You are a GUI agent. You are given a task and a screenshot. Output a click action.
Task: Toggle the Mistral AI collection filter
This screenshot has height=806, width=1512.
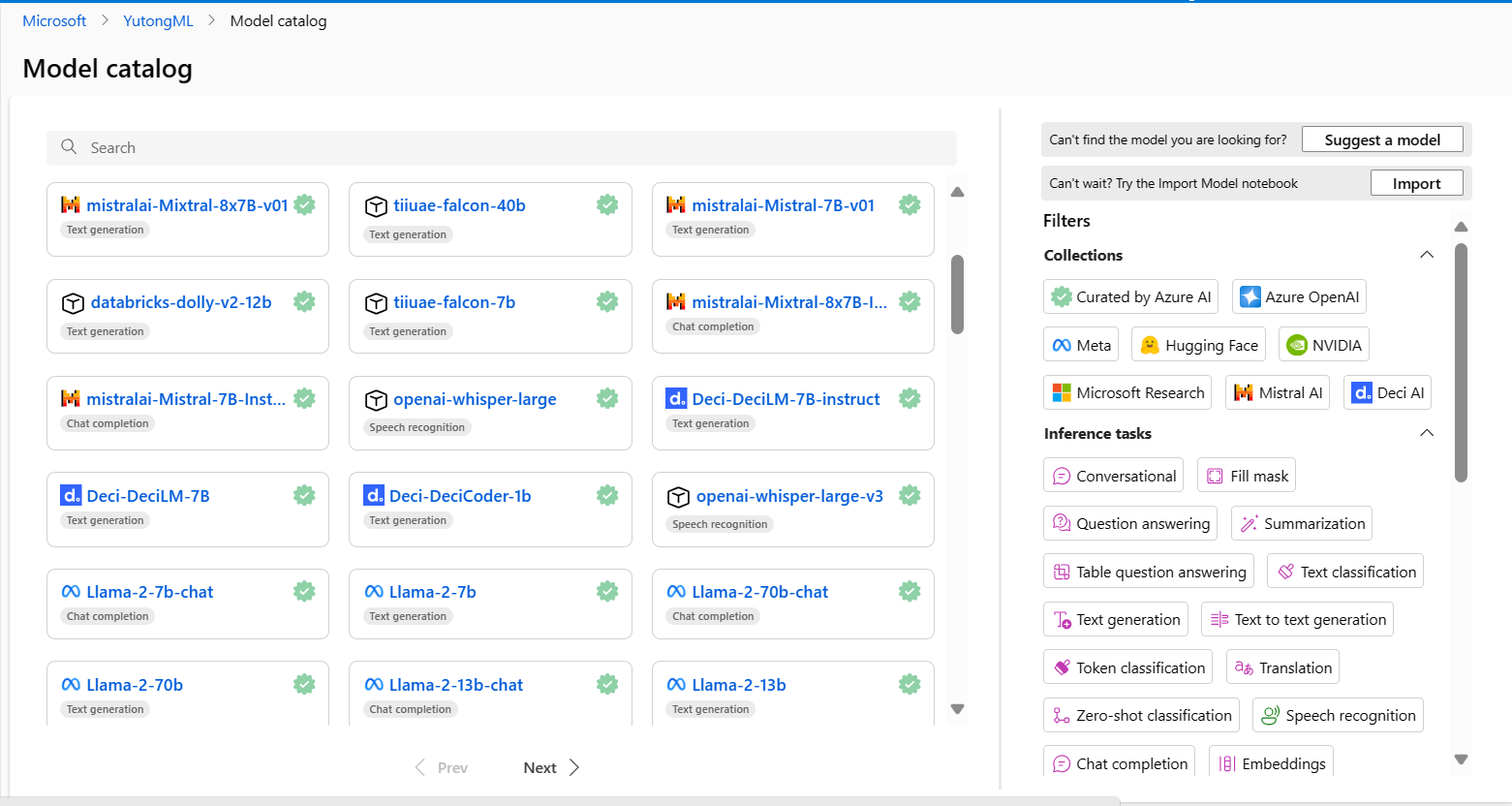pyautogui.click(x=1278, y=392)
